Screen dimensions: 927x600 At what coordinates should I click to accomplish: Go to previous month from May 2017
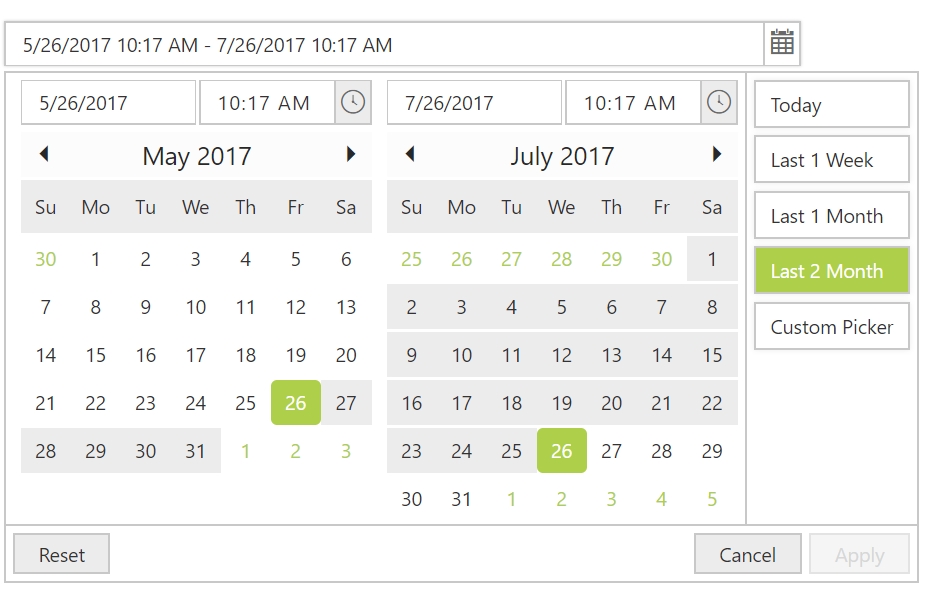(x=44, y=154)
